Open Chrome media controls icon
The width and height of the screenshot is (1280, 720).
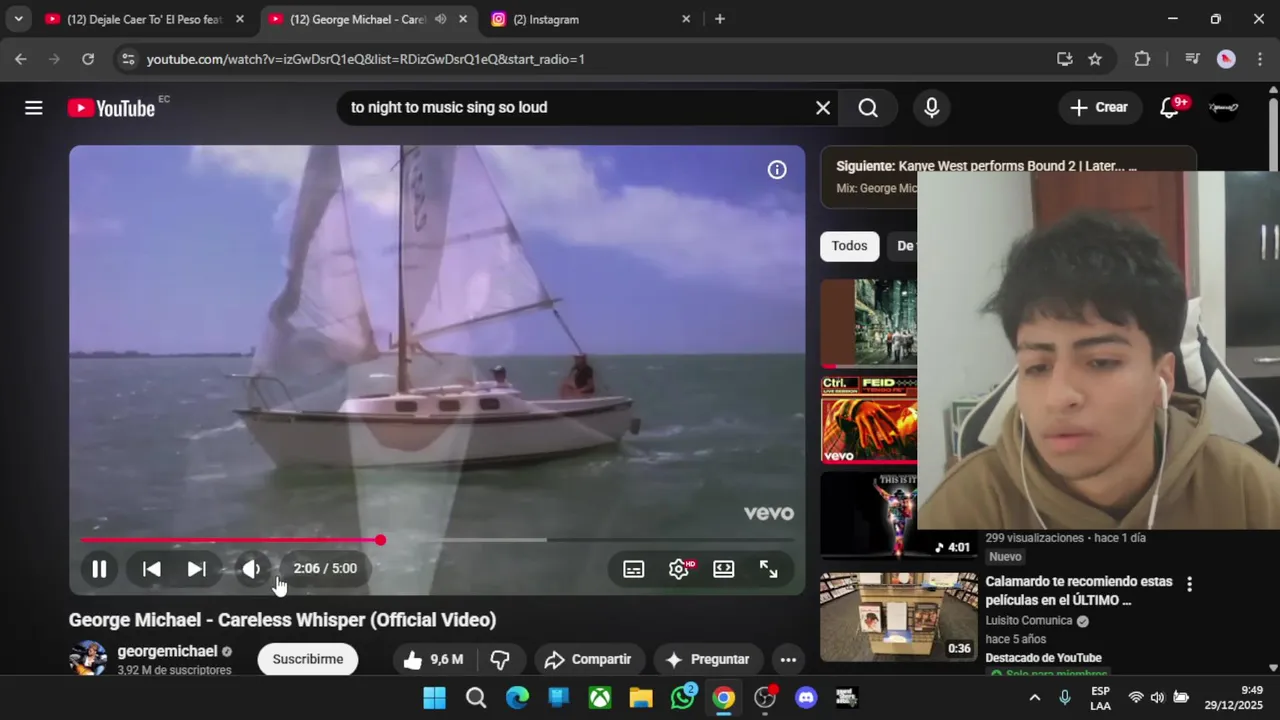1192,59
